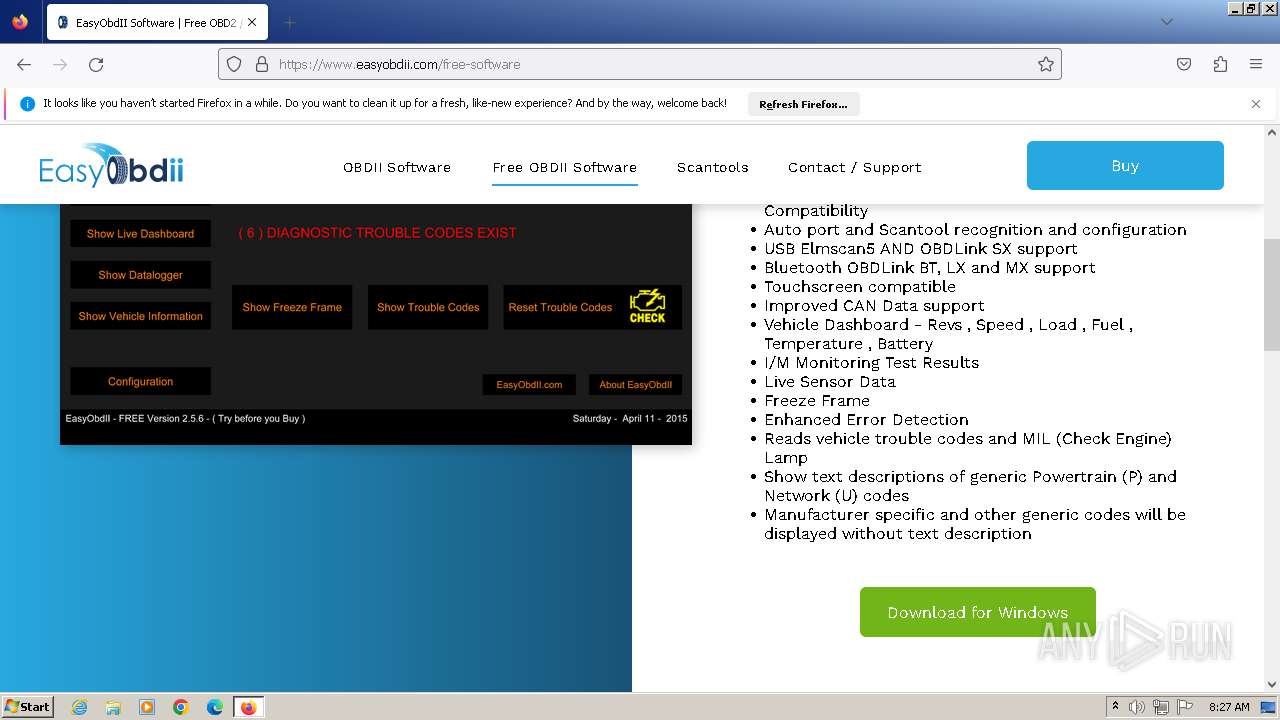Open Internet Explorer from taskbar
Image resolution: width=1280 pixels, height=720 pixels.
(79, 707)
